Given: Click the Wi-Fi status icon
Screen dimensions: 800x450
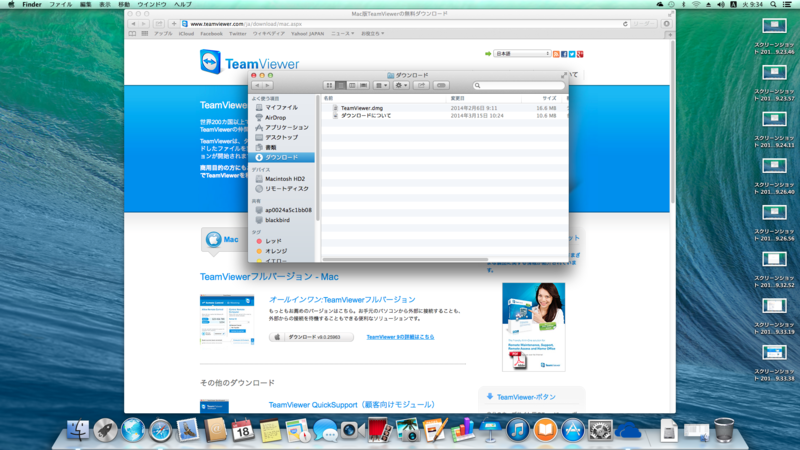Looking at the screenshot, I should click(696, 4).
